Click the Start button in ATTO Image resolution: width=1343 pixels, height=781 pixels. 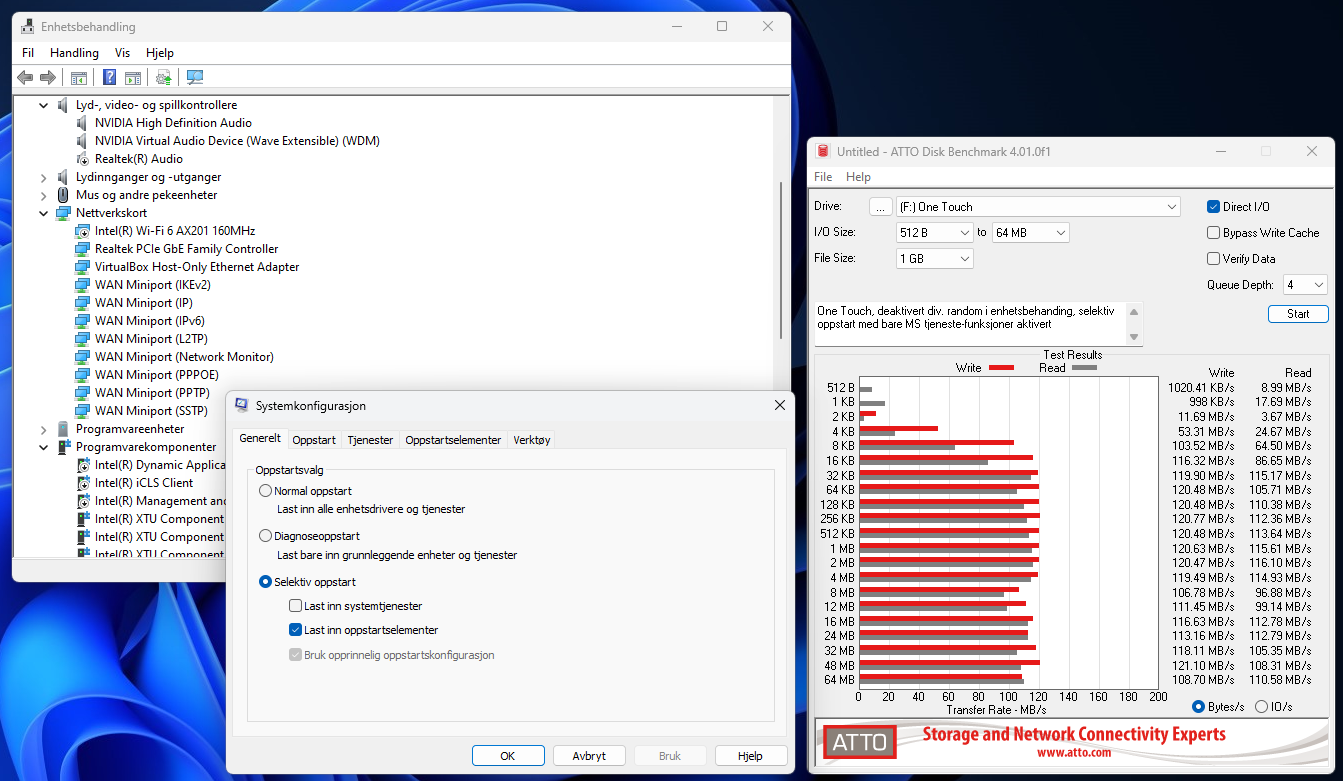(x=1298, y=314)
